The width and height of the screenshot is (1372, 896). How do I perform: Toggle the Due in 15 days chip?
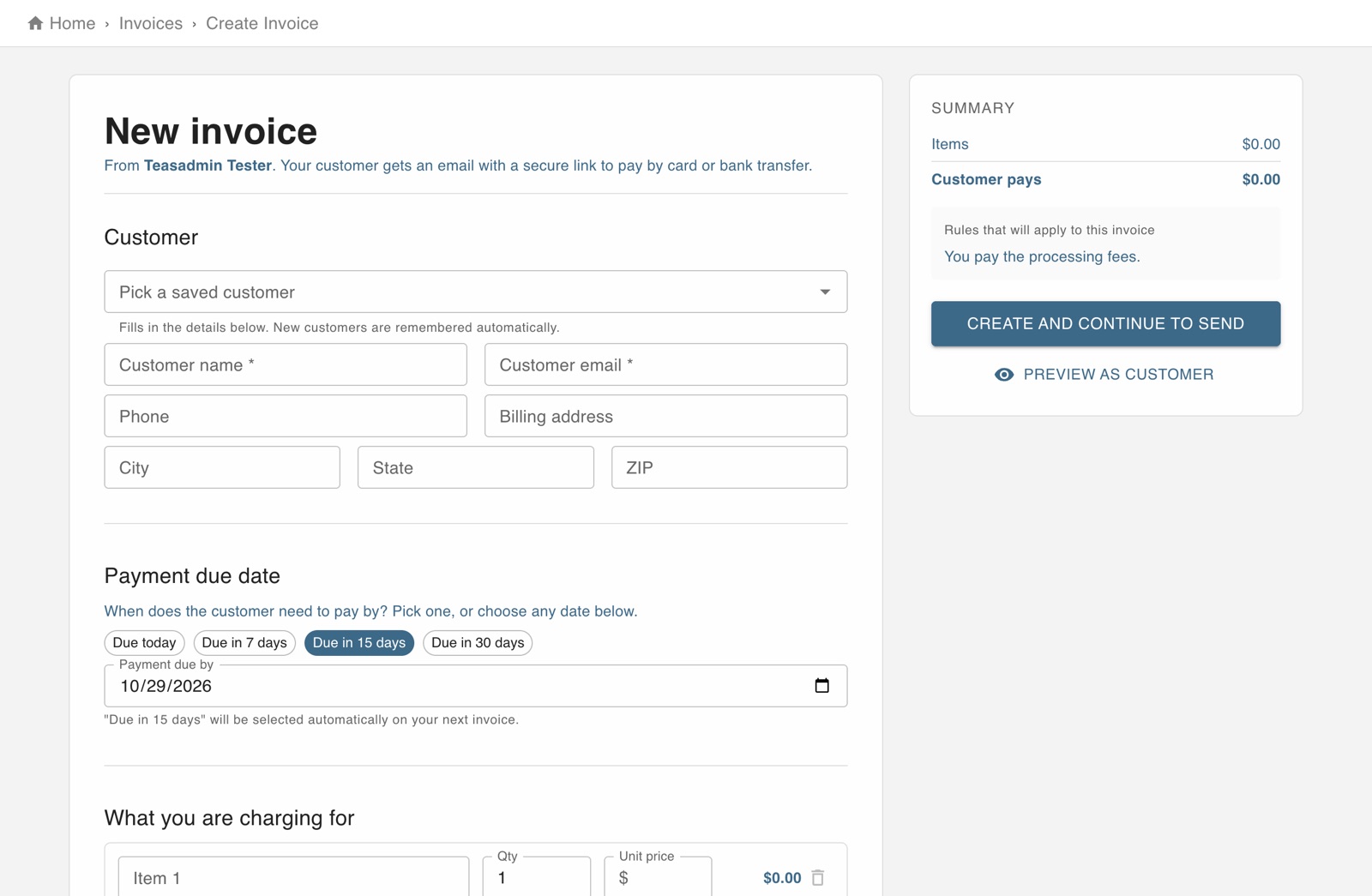pyautogui.click(x=359, y=643)
